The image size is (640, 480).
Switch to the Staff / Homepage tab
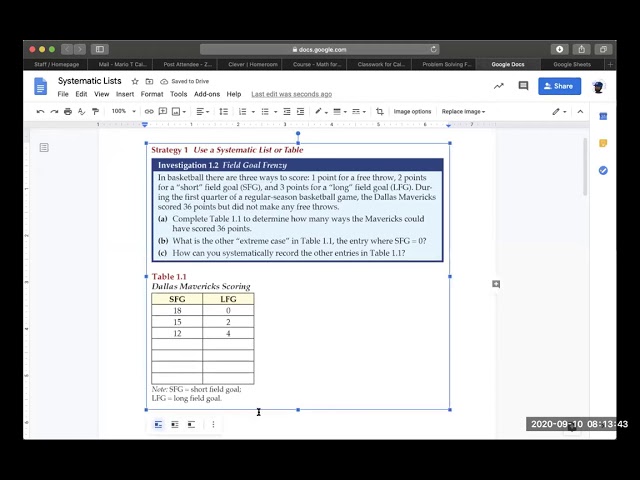pos(56,64)
